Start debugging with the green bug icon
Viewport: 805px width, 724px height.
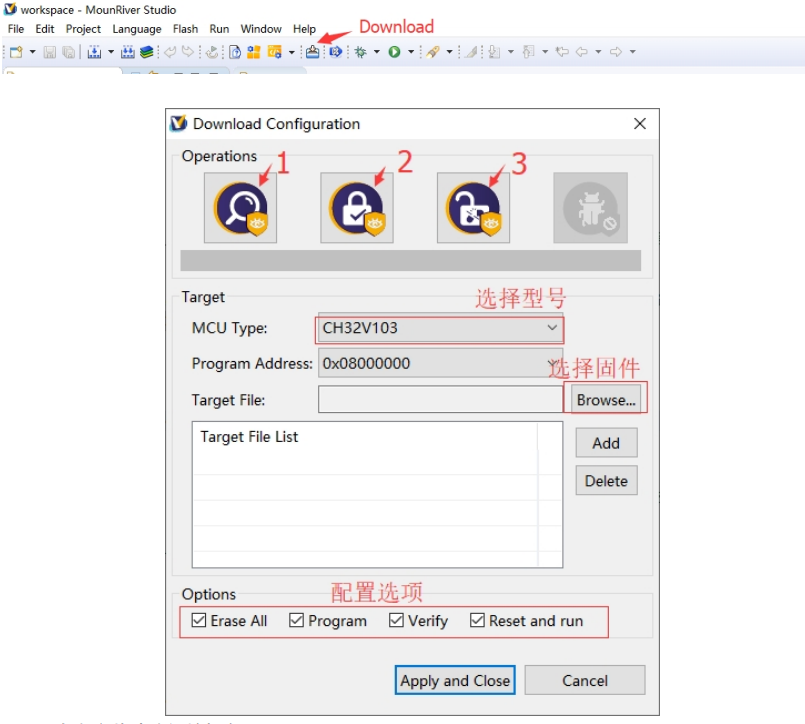360,52
